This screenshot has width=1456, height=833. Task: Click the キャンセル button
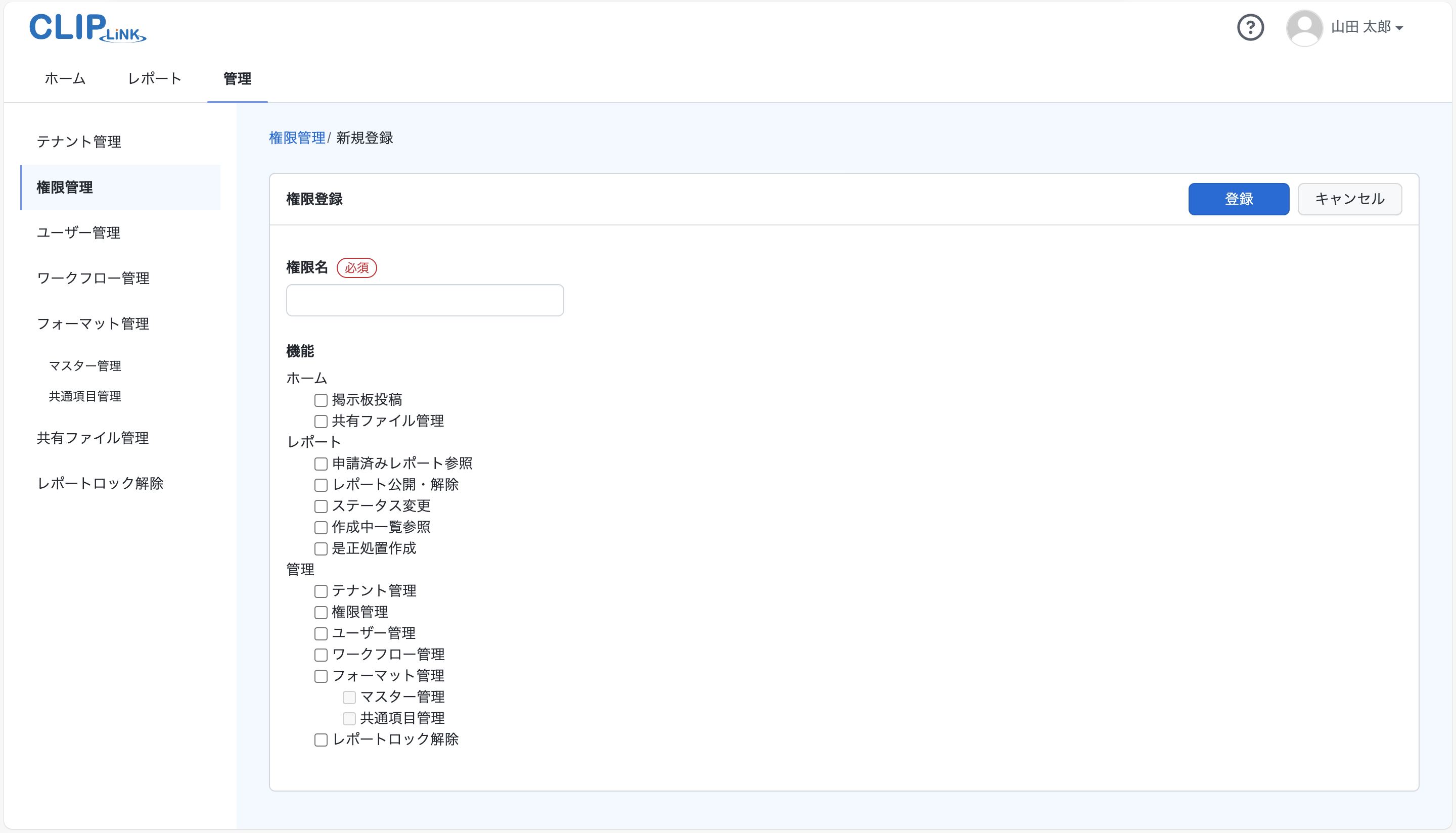click(x=1350, y=199)
